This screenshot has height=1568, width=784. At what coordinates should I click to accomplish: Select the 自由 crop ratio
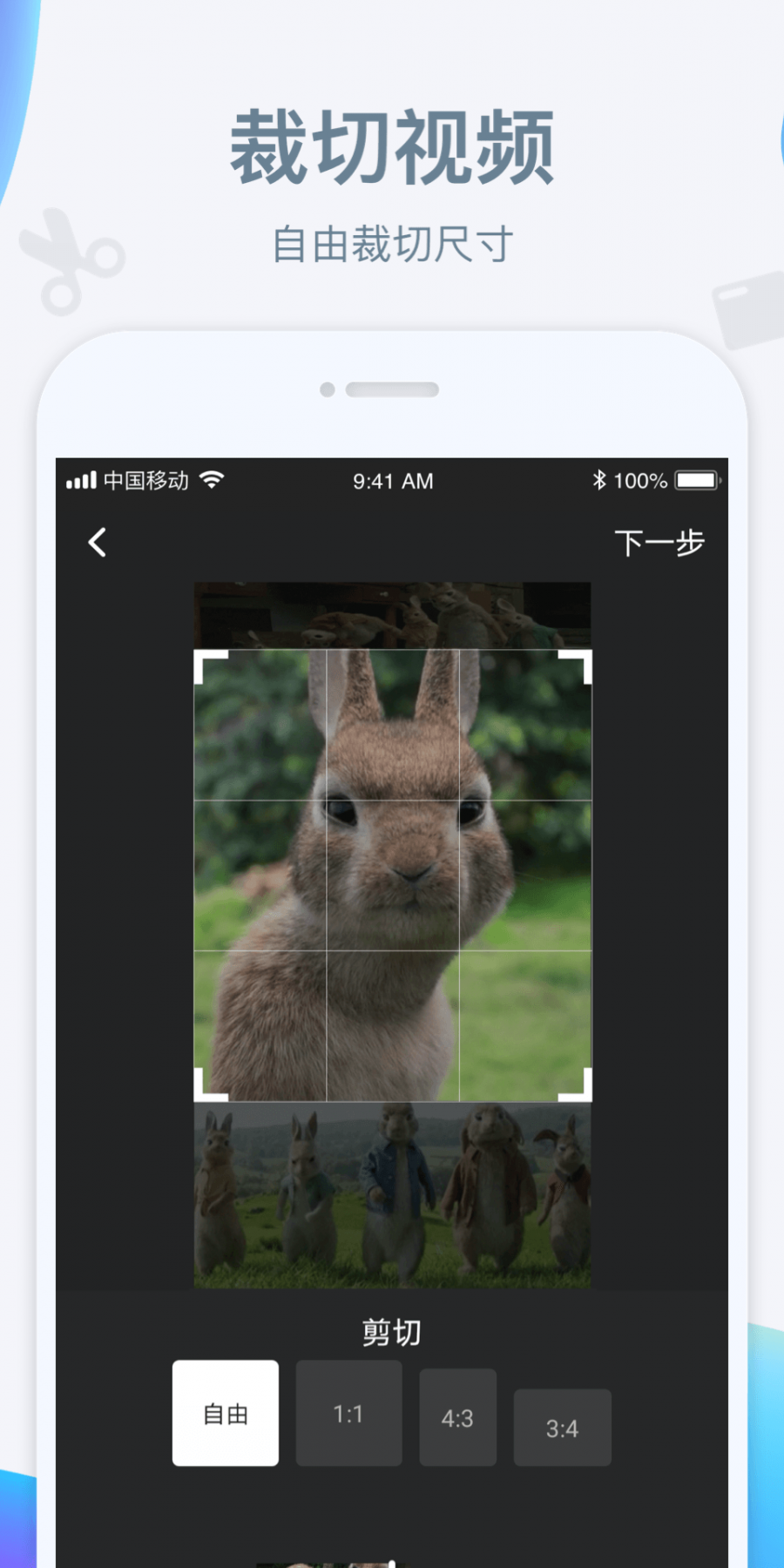(x=226, y=1413)
